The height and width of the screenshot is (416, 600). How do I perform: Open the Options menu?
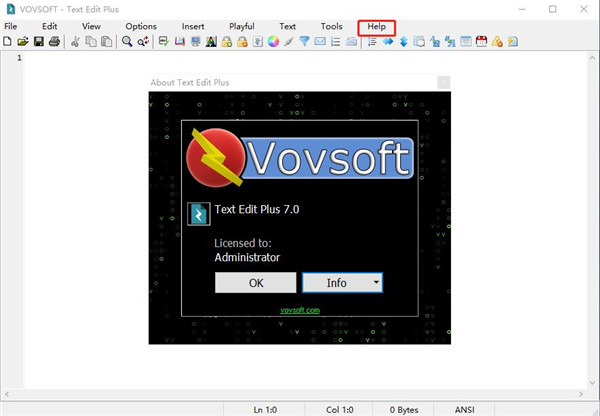141,26
